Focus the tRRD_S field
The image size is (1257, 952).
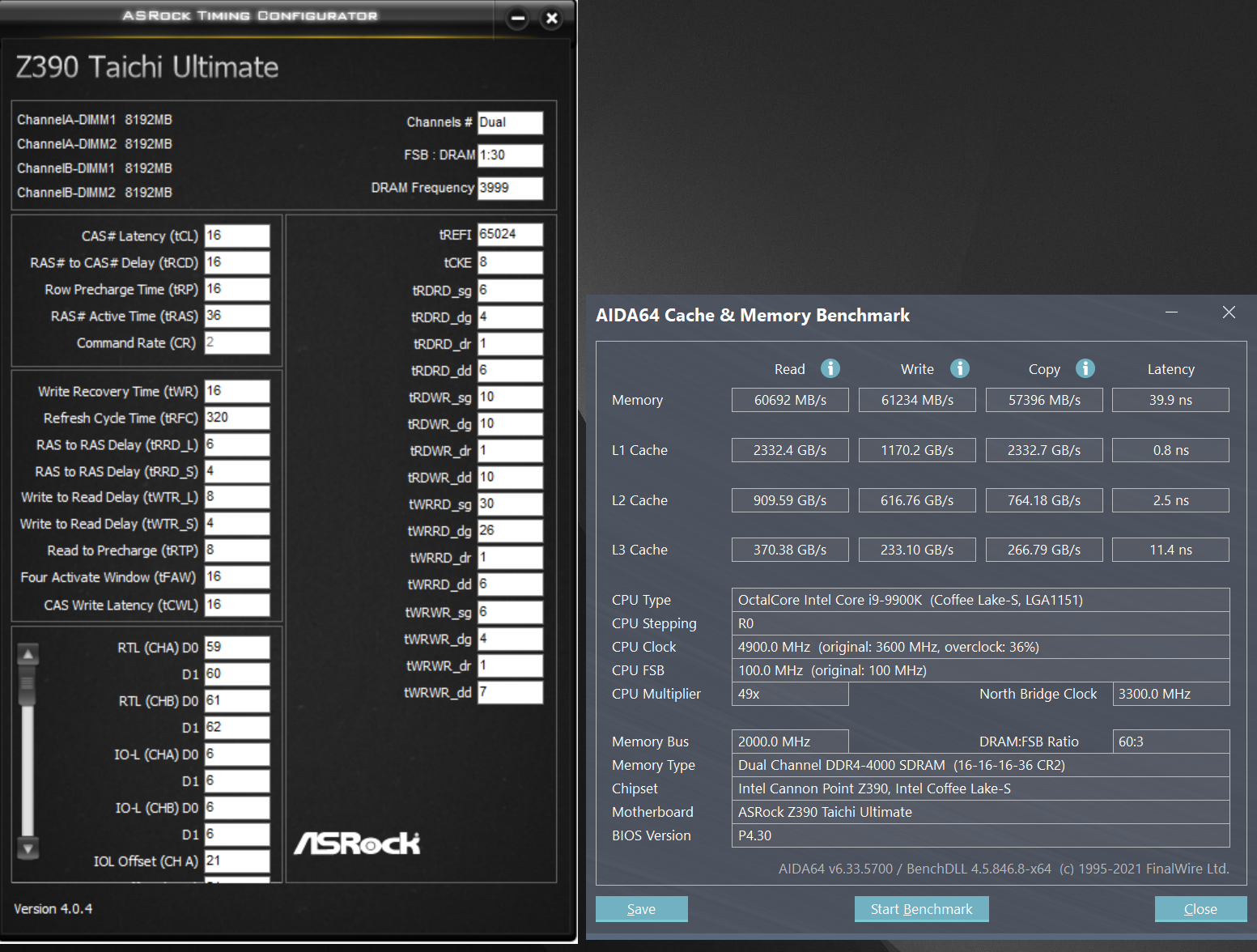(x=237, y=471)
